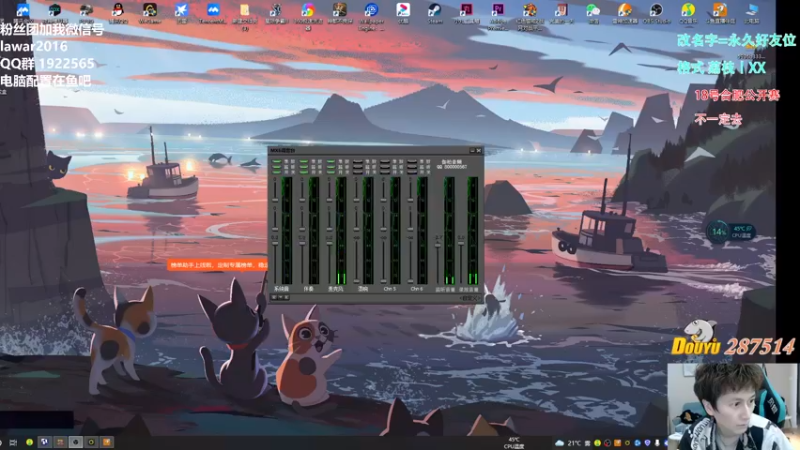This screenshot has height=450, width=800.
Task: Select the Chn 6 channel label
Action: [417, 289]
